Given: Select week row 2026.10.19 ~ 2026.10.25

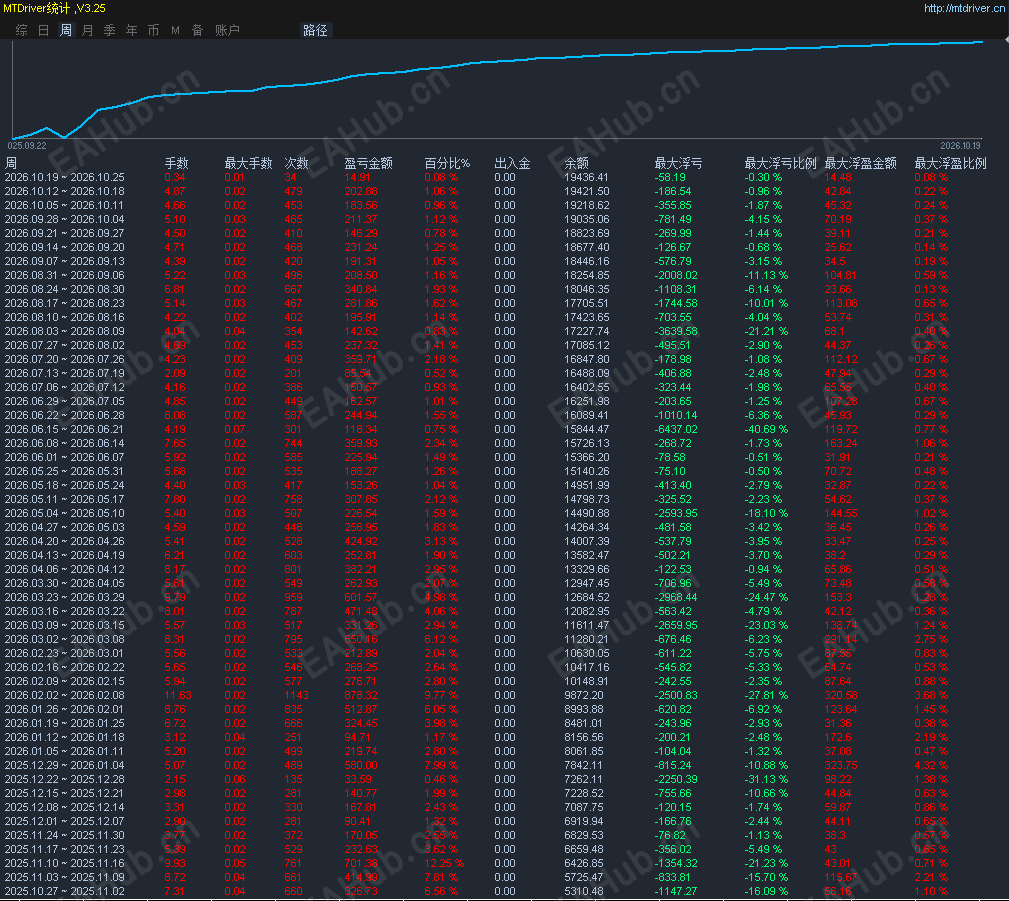Looking at the screenshot, I should 495,178.
